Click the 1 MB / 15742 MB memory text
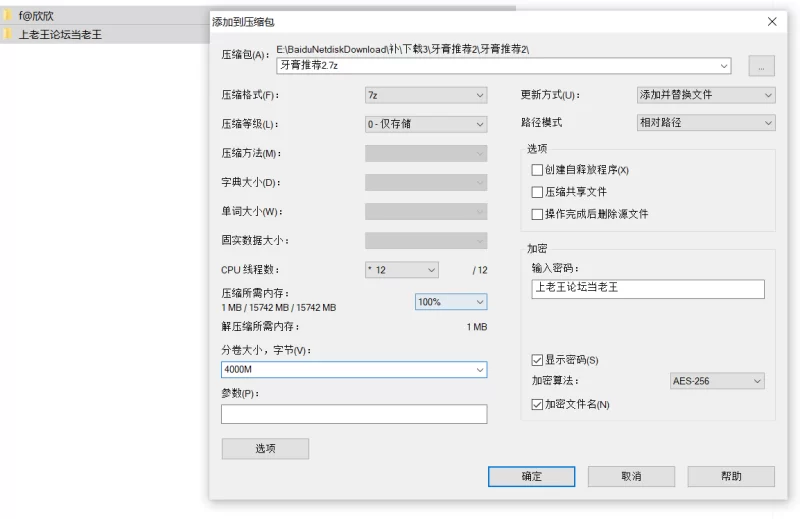 [279, 308]
